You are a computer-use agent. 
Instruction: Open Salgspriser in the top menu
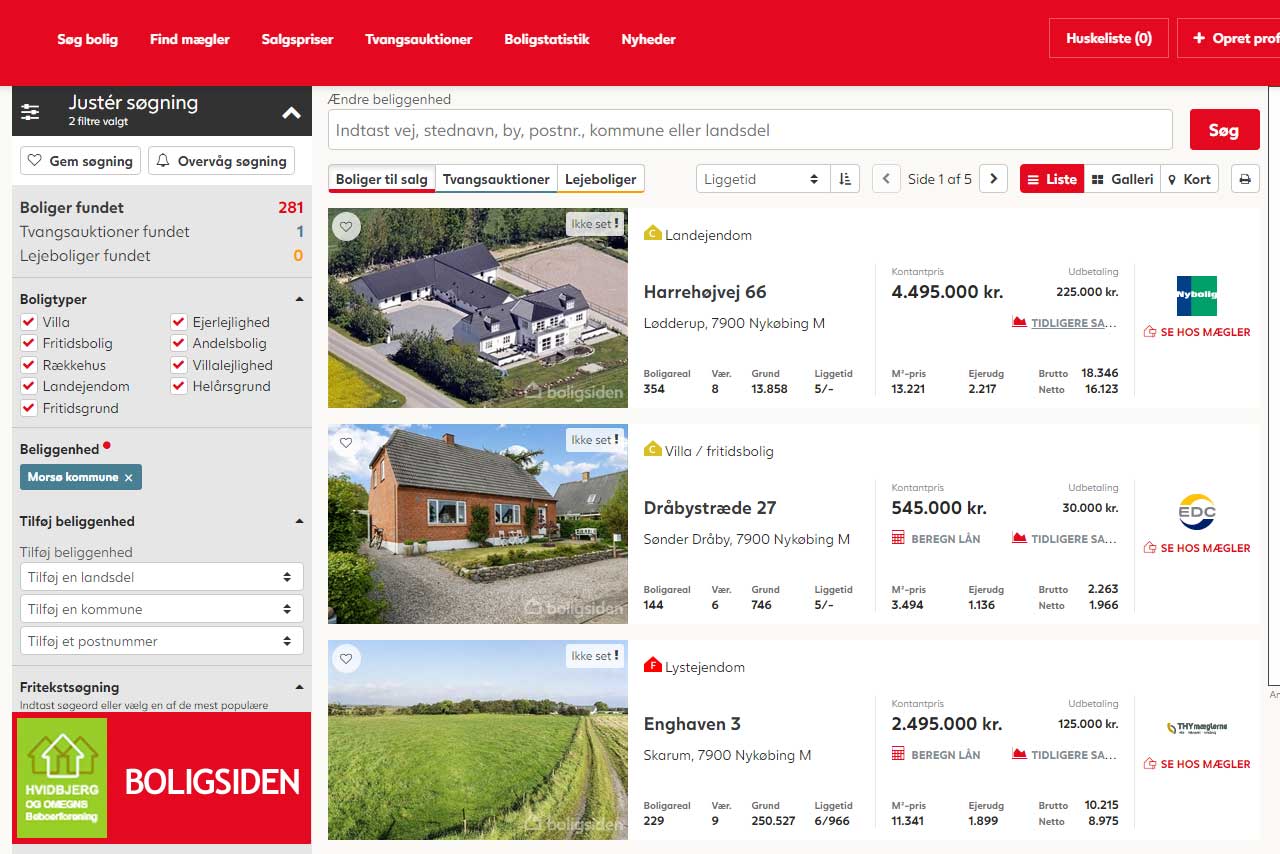(297, 39)
